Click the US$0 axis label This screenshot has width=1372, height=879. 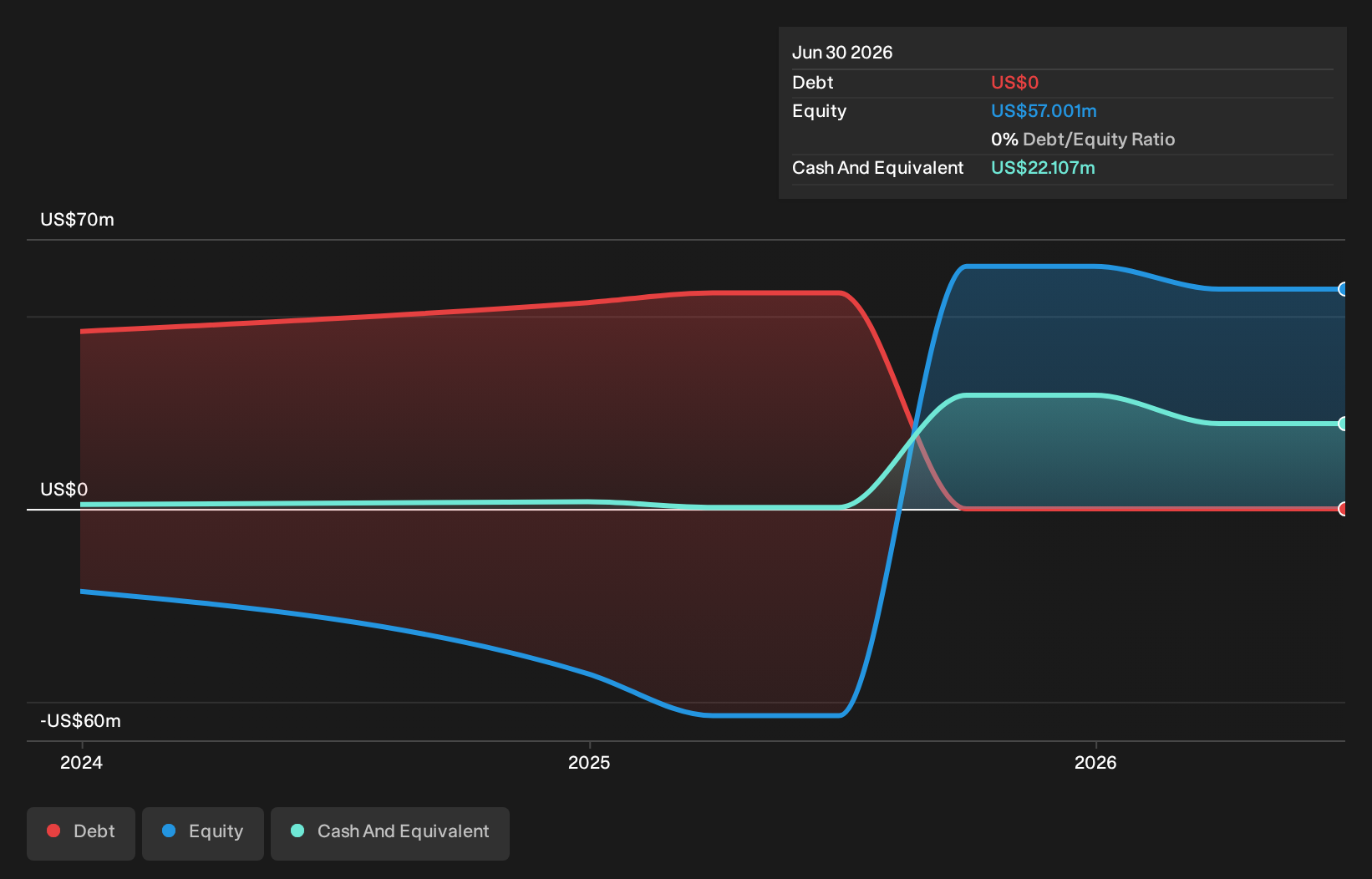tap(64, 489)
